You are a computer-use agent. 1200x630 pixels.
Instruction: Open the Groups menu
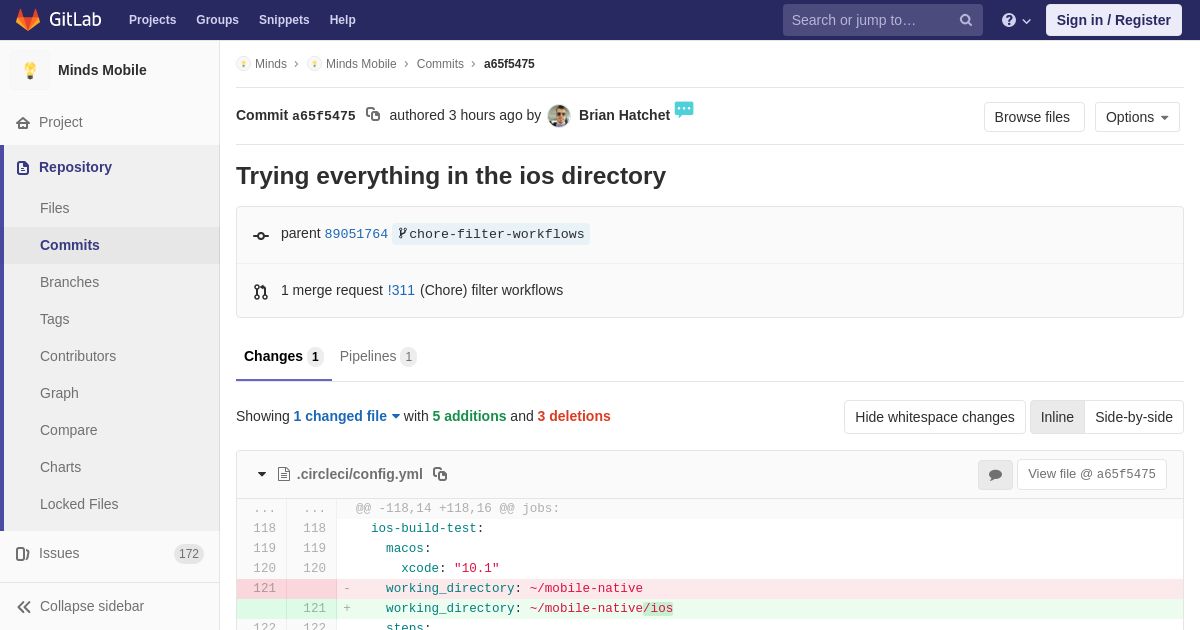[x=217, y=20]
